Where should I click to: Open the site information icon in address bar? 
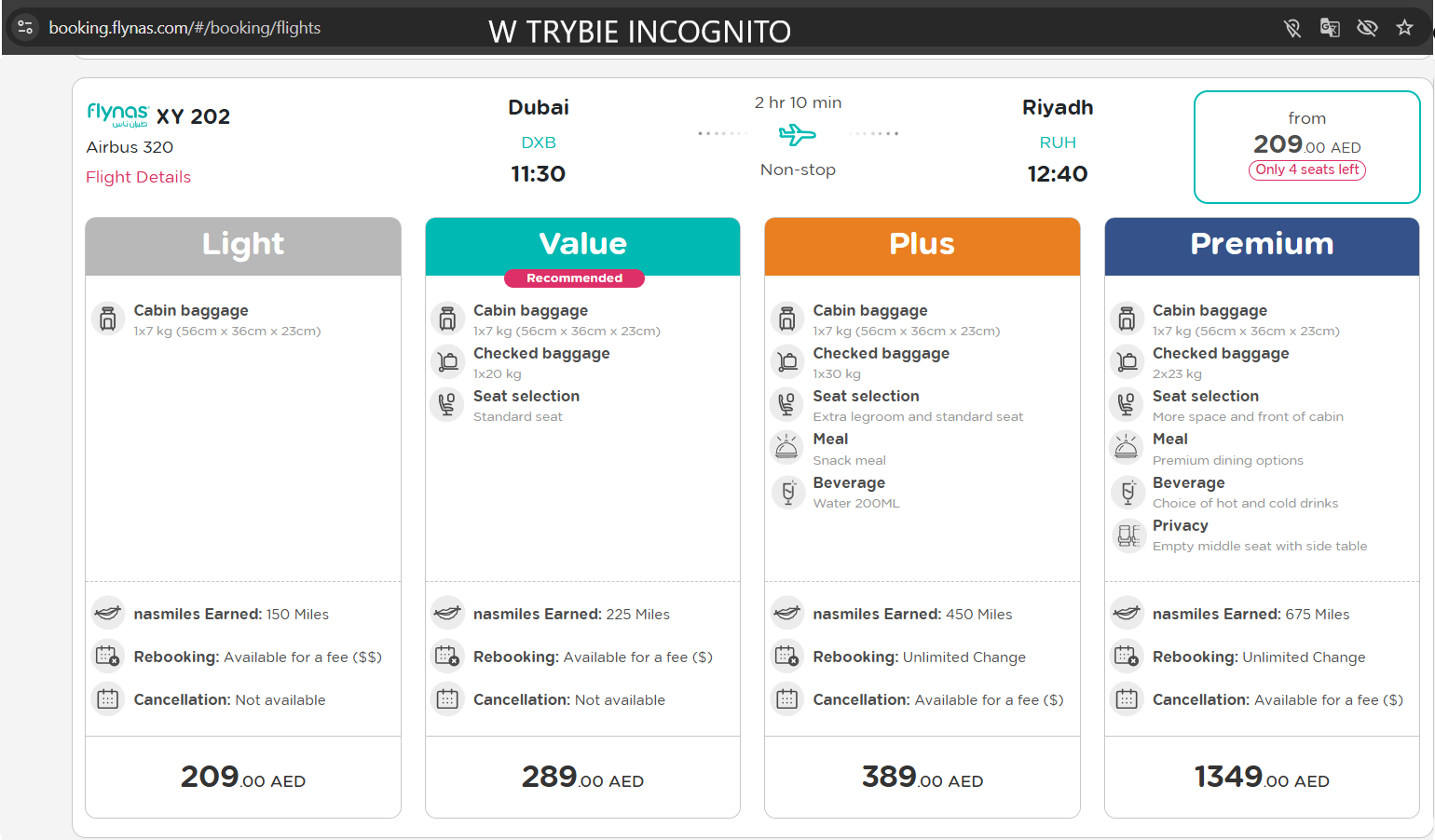pyautogui.click(x=25, y=28)
